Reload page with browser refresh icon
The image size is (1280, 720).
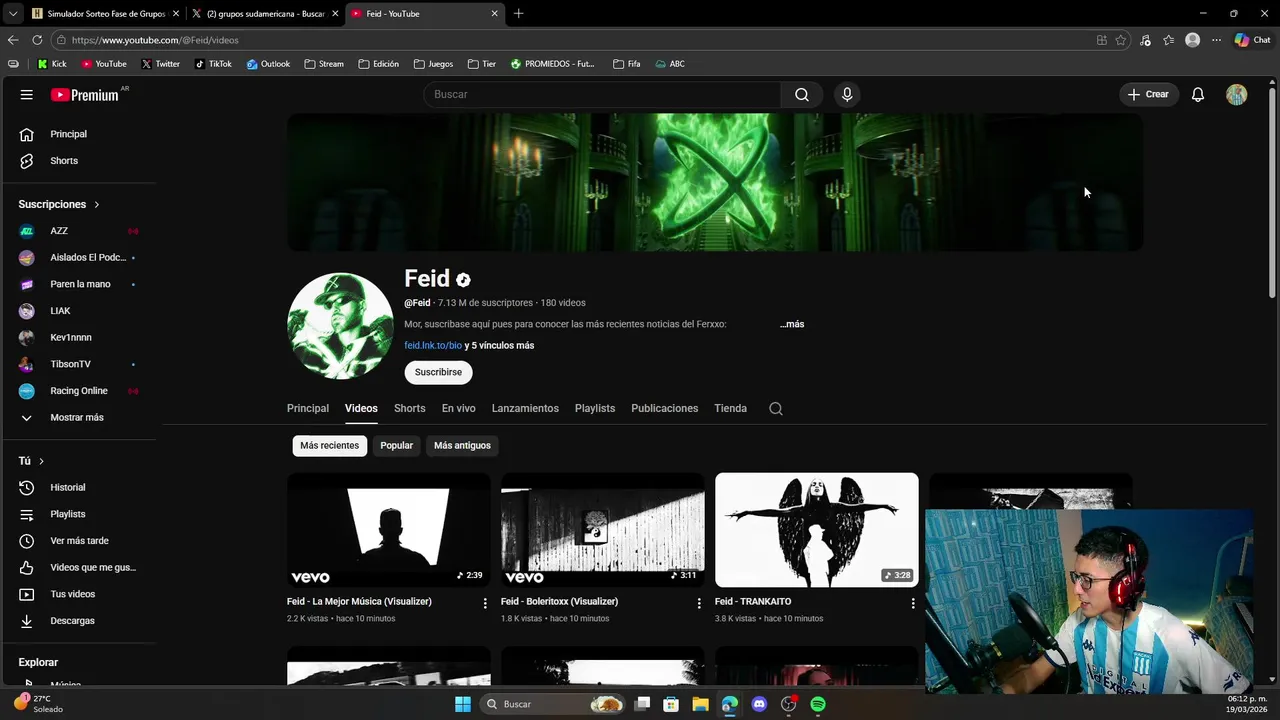pos(37,40)
